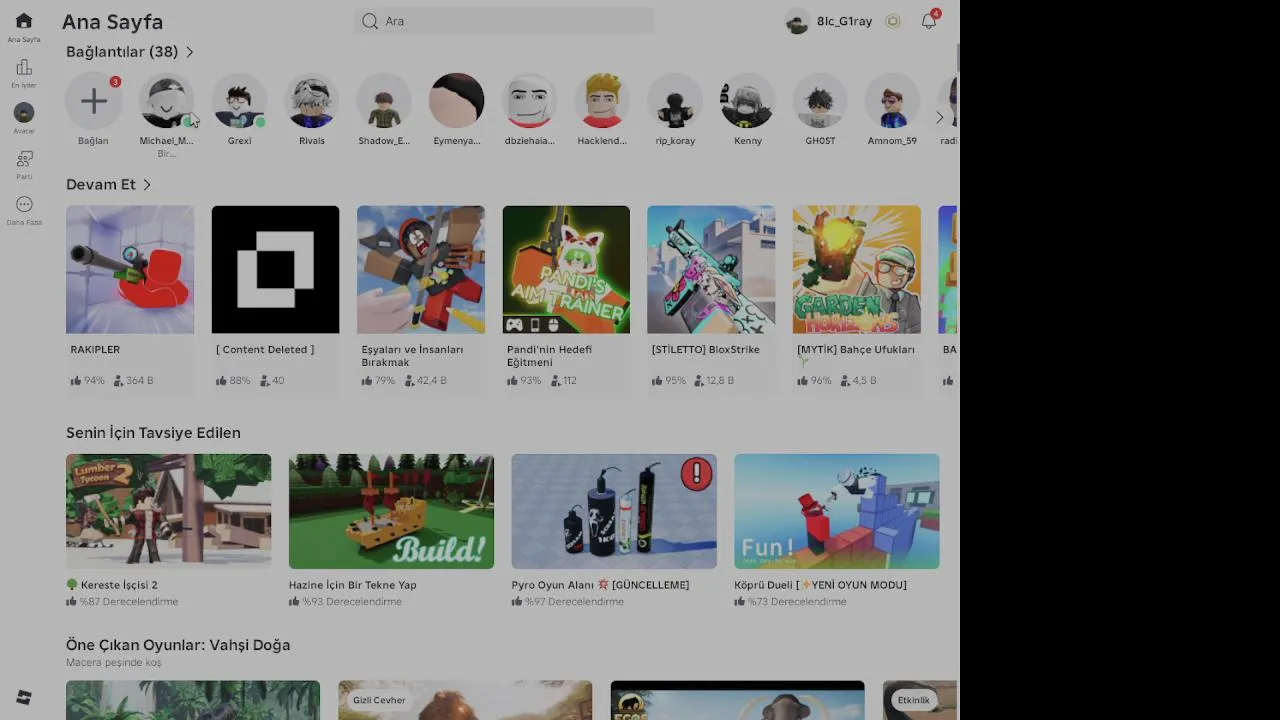Open Pyro Oyun Alanı thumbnail

pos(614,511)
